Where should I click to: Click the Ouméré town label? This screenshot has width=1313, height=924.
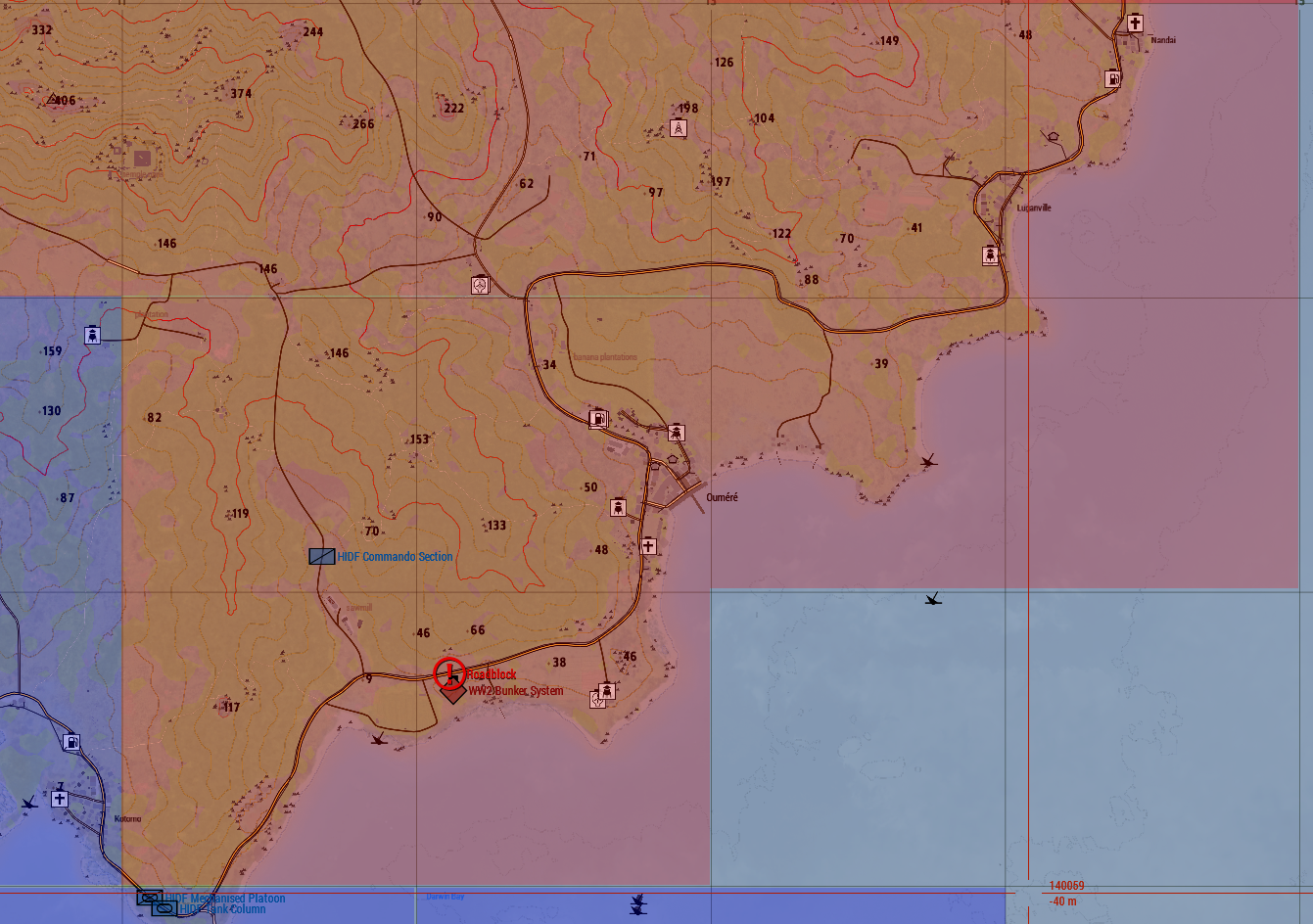click(722, 497)
